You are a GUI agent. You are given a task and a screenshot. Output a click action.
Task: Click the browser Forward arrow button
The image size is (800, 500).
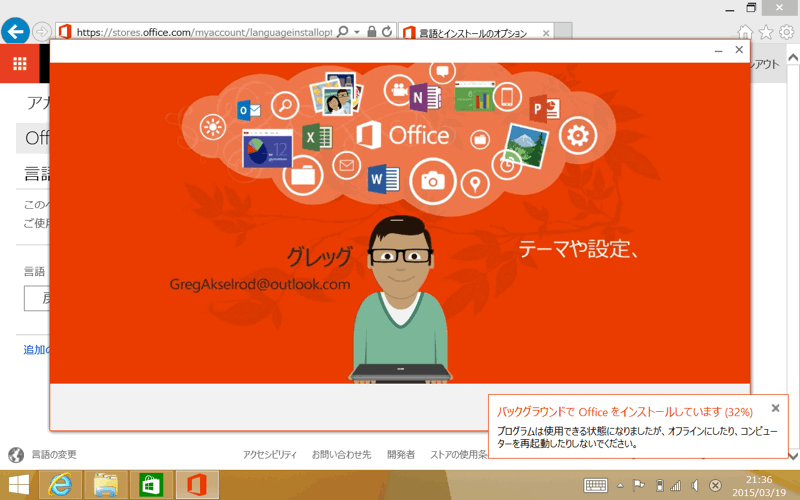pos(41,32)
